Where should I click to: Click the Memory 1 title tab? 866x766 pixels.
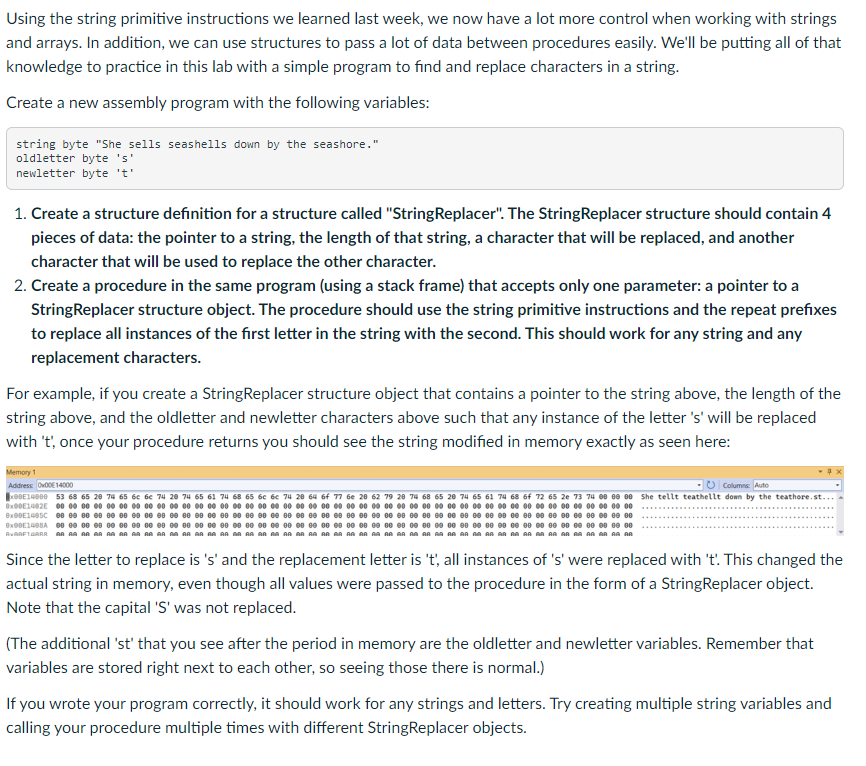coord(21,472)
